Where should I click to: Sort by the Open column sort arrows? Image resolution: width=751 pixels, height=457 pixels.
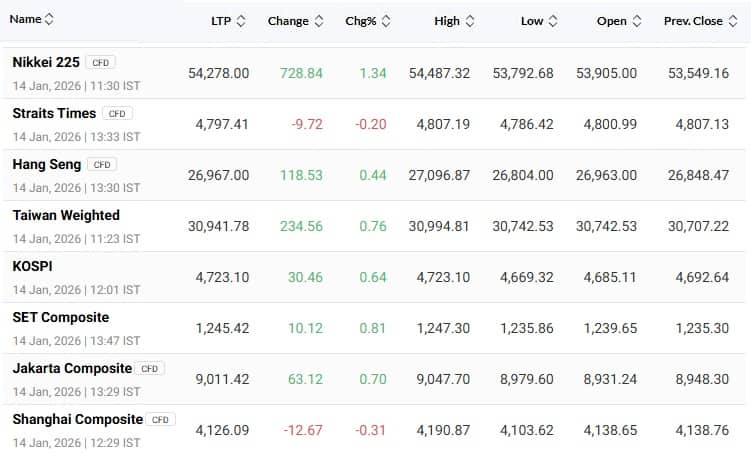click(637, 21)
